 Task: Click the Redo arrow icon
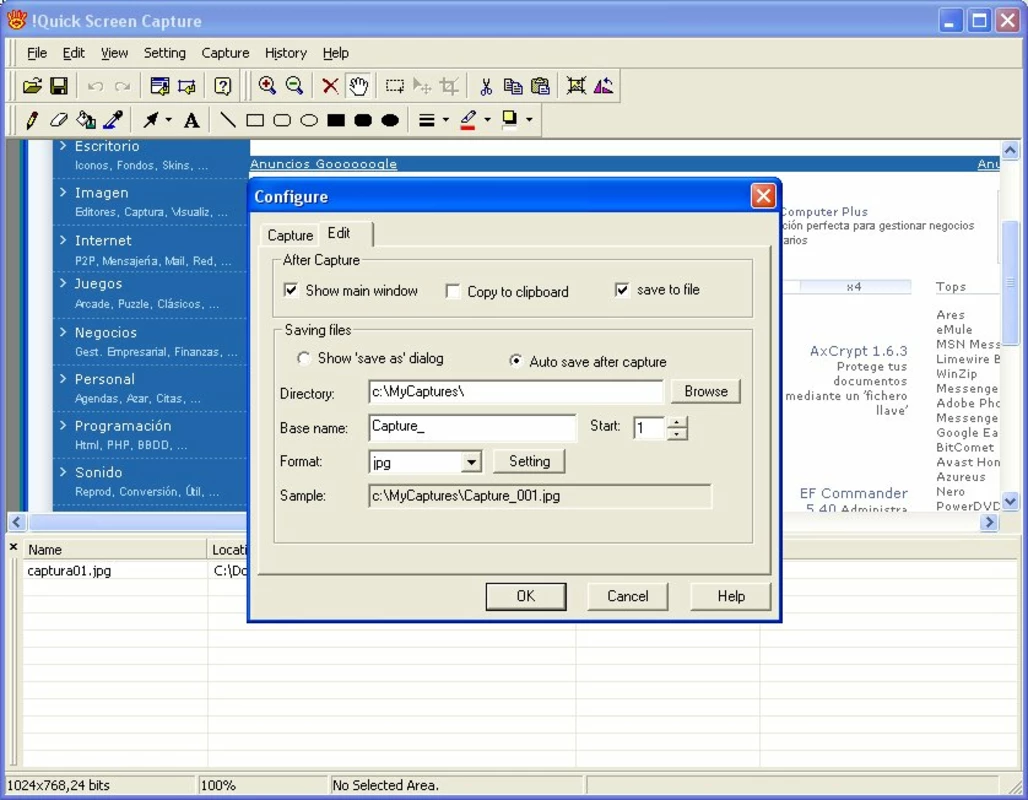click(x=123, y=86)
